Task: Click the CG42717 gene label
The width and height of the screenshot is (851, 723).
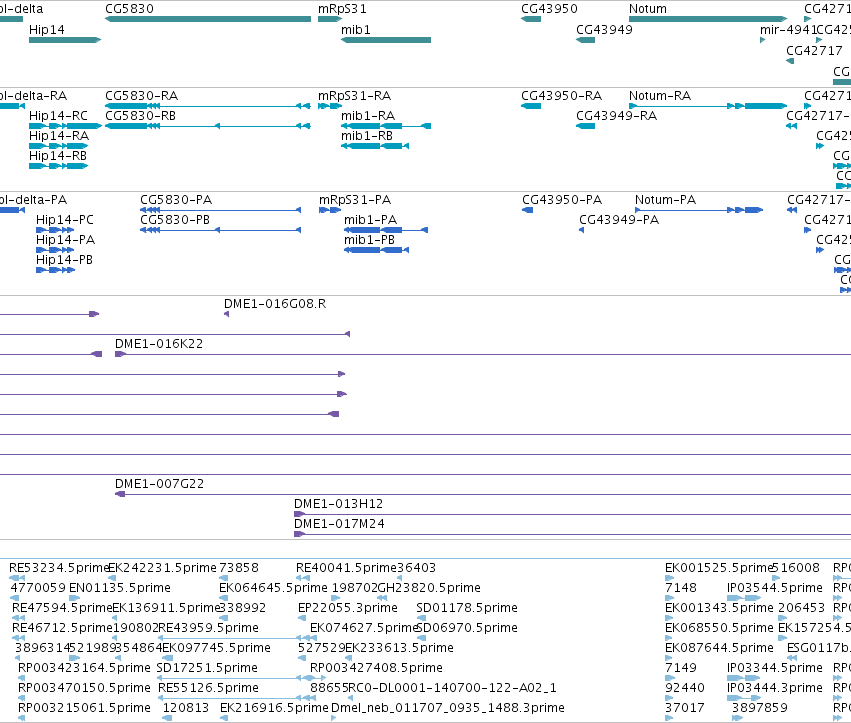Action: pyautogui.click(x=814, y=50)
